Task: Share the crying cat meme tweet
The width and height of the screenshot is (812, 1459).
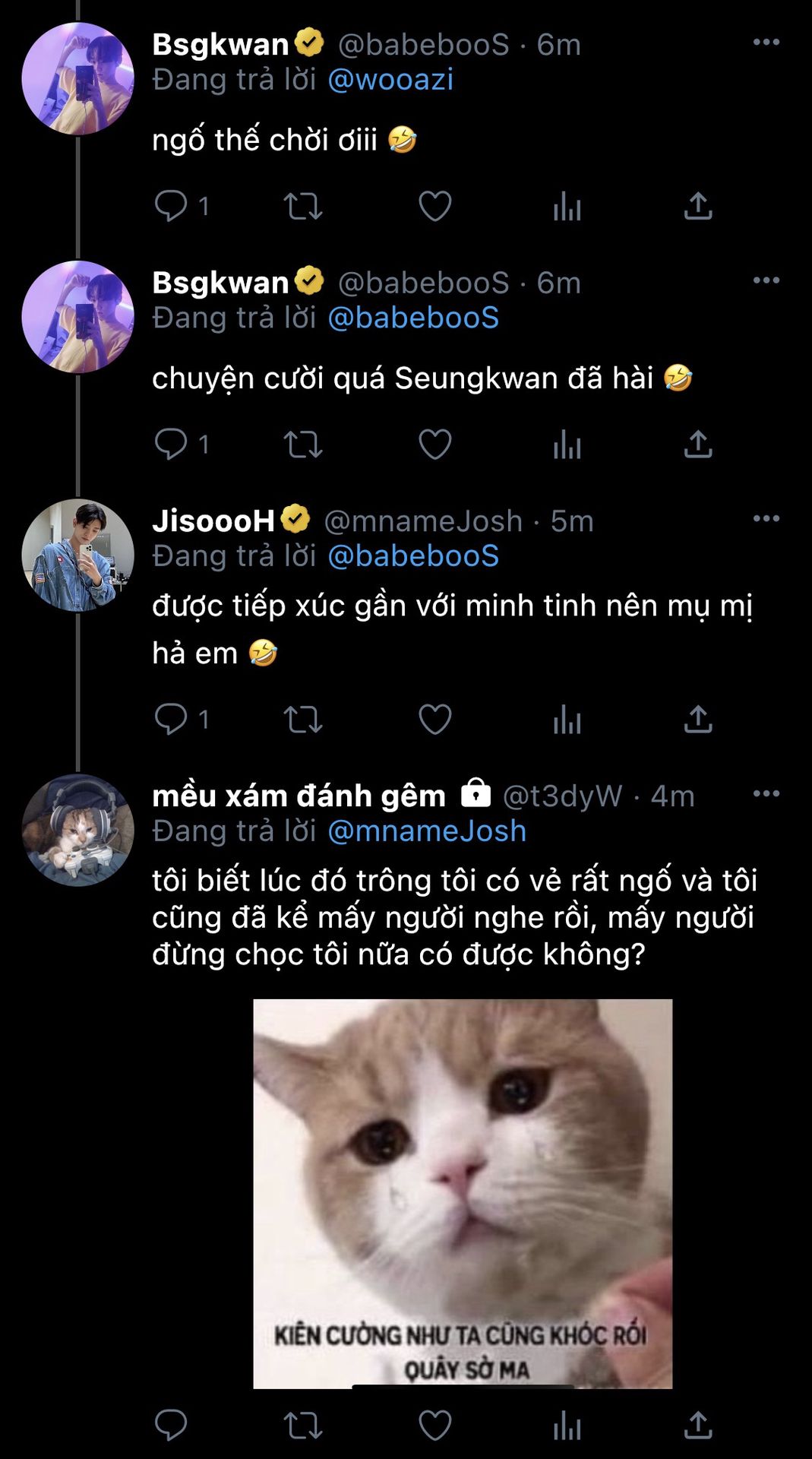Action: [697, 1426]
